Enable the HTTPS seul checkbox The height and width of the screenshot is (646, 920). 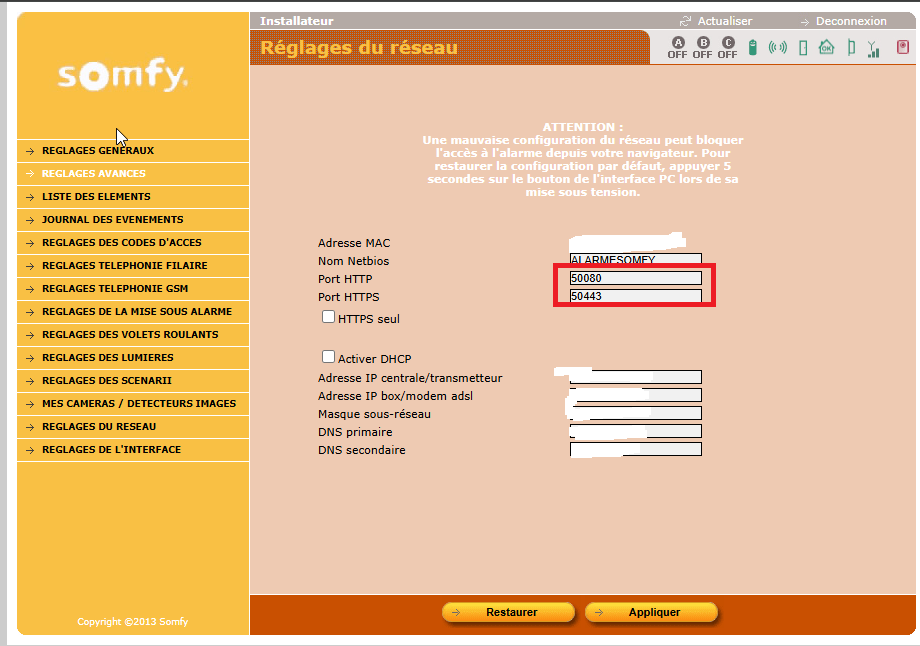[328, 317]
